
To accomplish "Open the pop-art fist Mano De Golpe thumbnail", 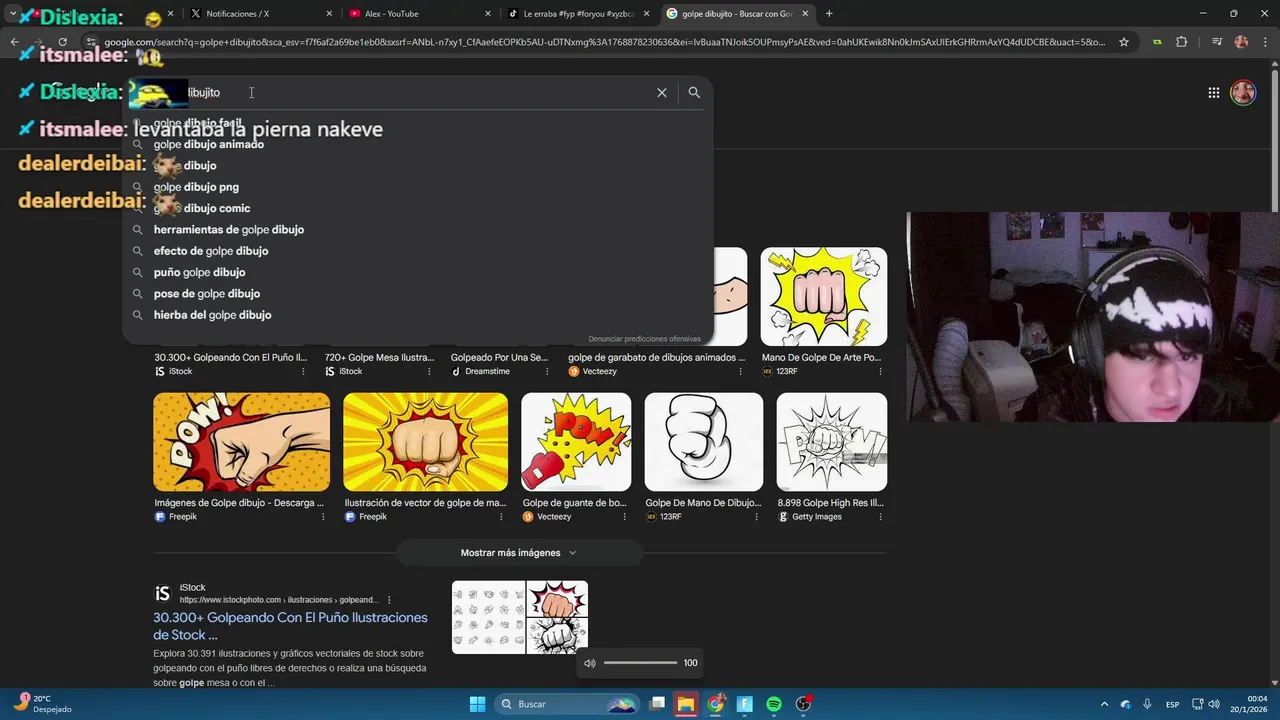I will point(824,297).
